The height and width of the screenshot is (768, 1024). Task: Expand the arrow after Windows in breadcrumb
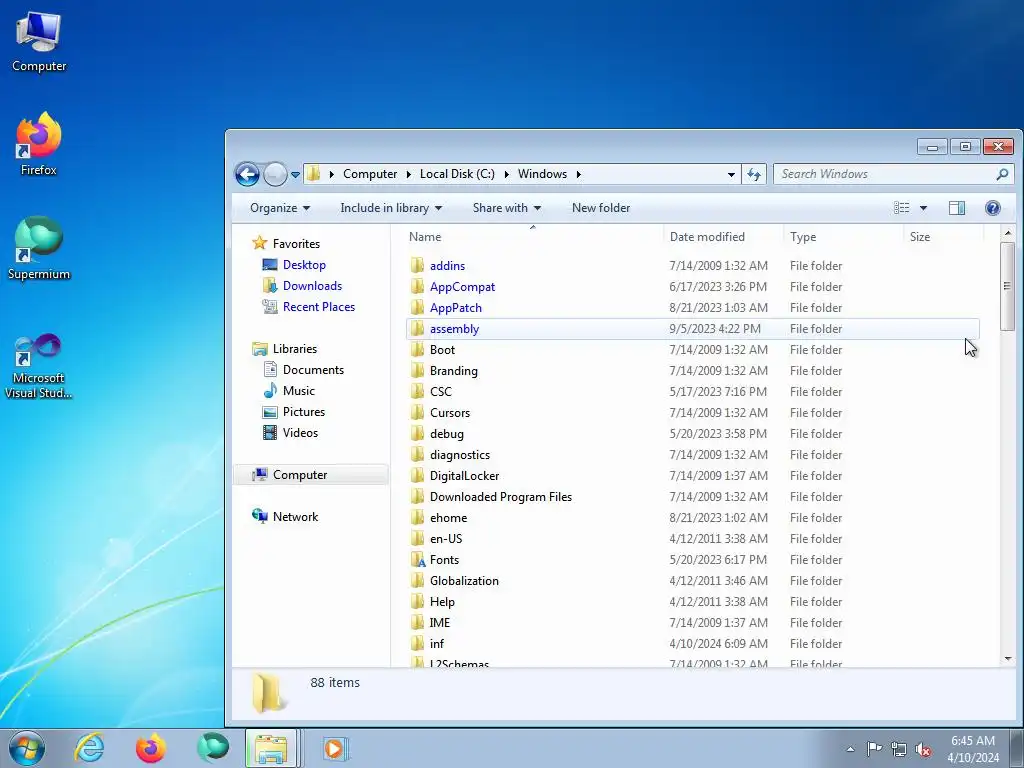(x=579, y=174)
